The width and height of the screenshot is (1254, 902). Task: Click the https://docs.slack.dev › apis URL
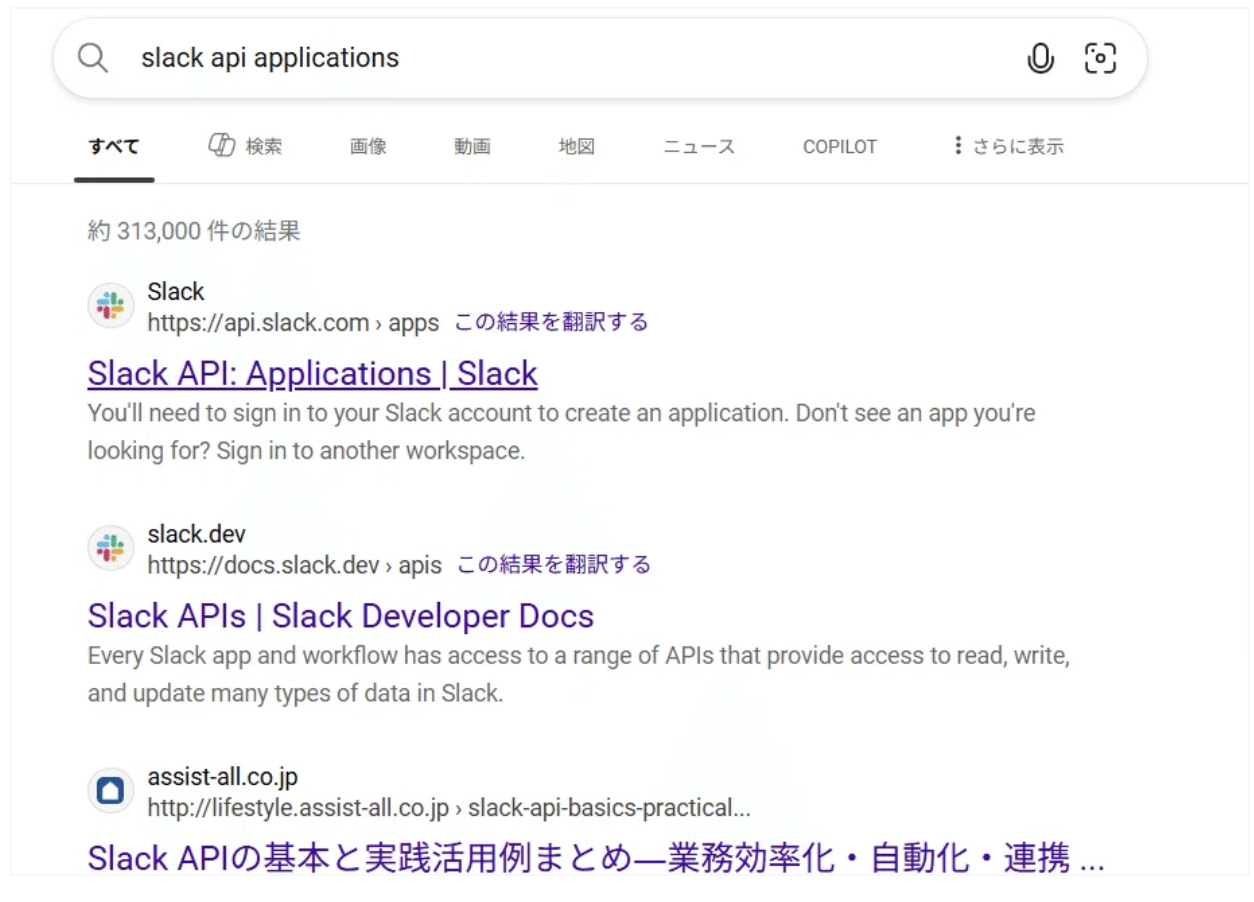point(294,565)
